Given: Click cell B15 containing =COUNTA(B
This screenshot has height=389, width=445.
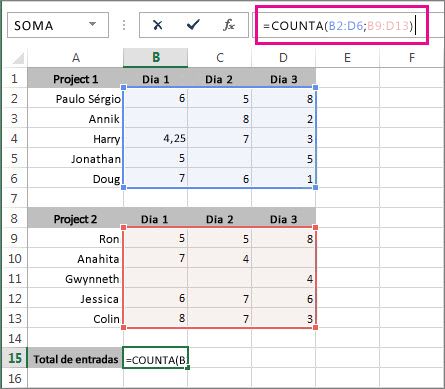Looking at the screenshot, I should pyautogui.click(x=156, y=359).
